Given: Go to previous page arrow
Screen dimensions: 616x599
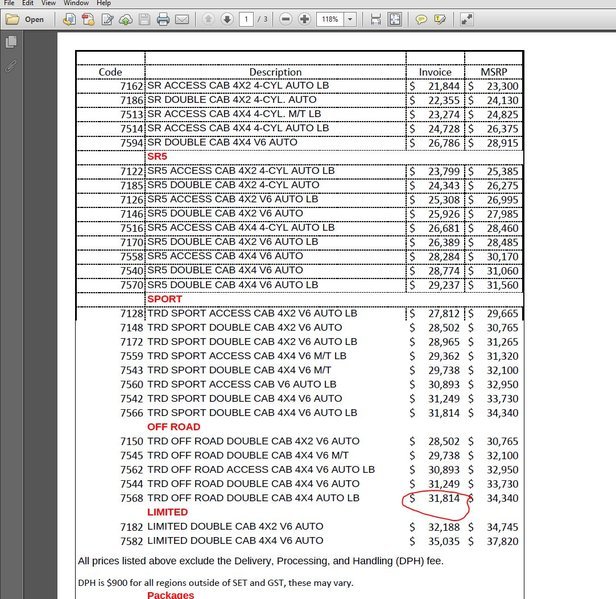Looking at the screenshot, I should pos(208,19).
